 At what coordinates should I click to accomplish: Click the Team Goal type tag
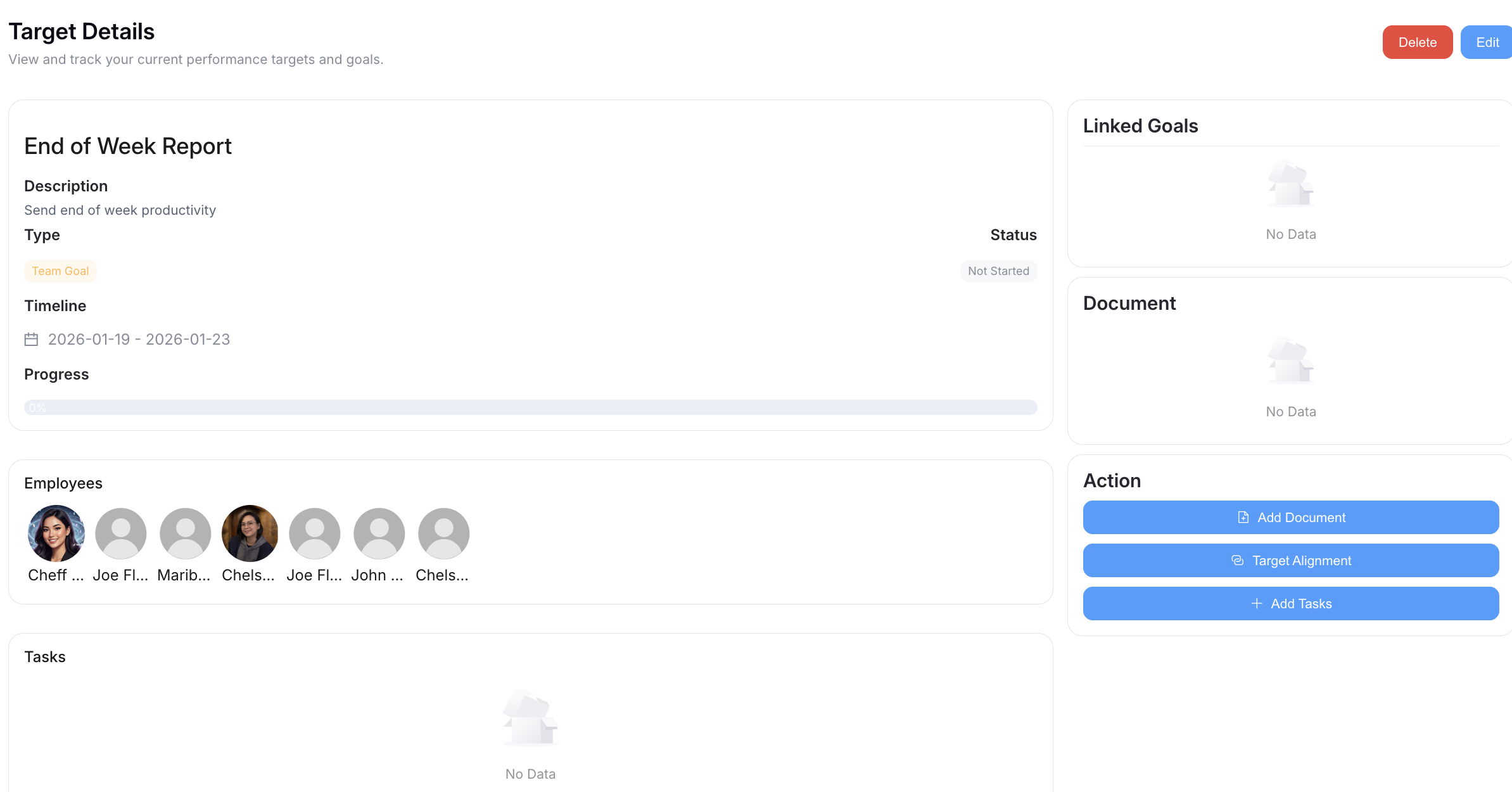coord(60,271)
